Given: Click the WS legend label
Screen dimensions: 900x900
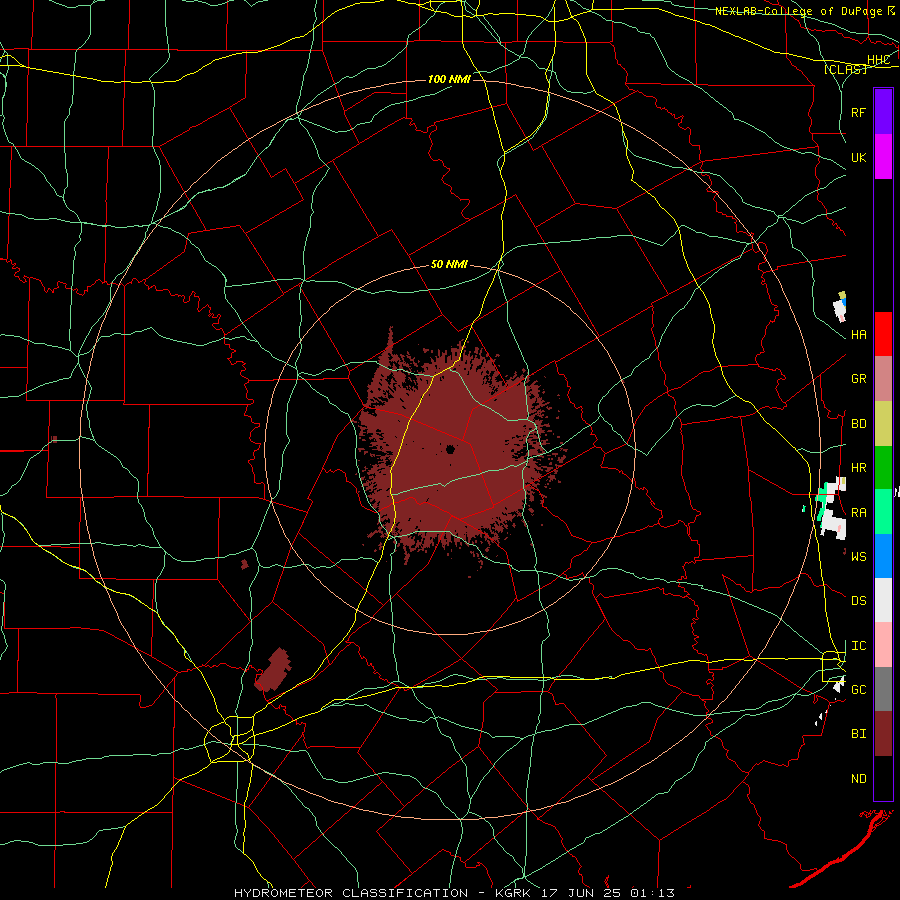Looking at the screenshot, I should point(858,557).
